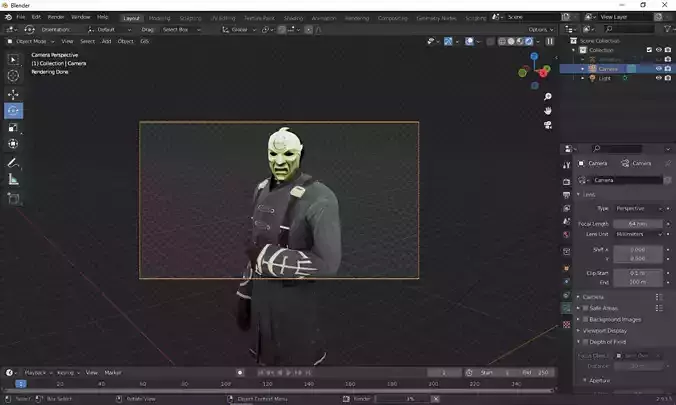The image size is (676, 405).
Task: Open the Texture properties tab
Action: click(566, 324)
